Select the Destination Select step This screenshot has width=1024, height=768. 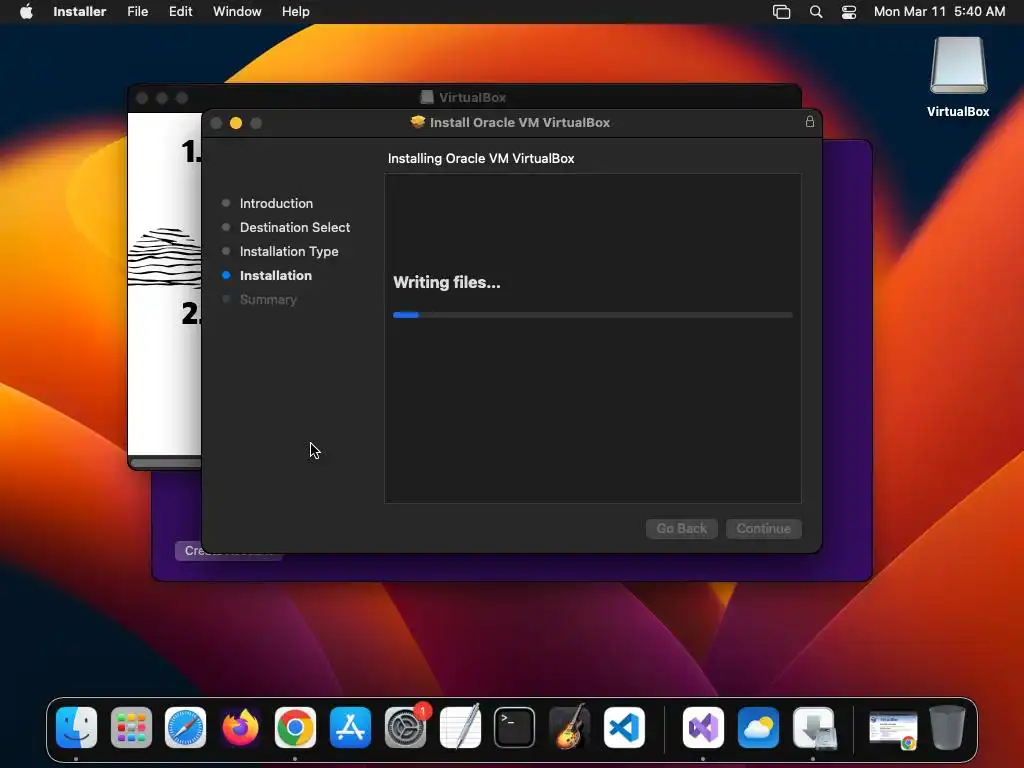(295, 227)
